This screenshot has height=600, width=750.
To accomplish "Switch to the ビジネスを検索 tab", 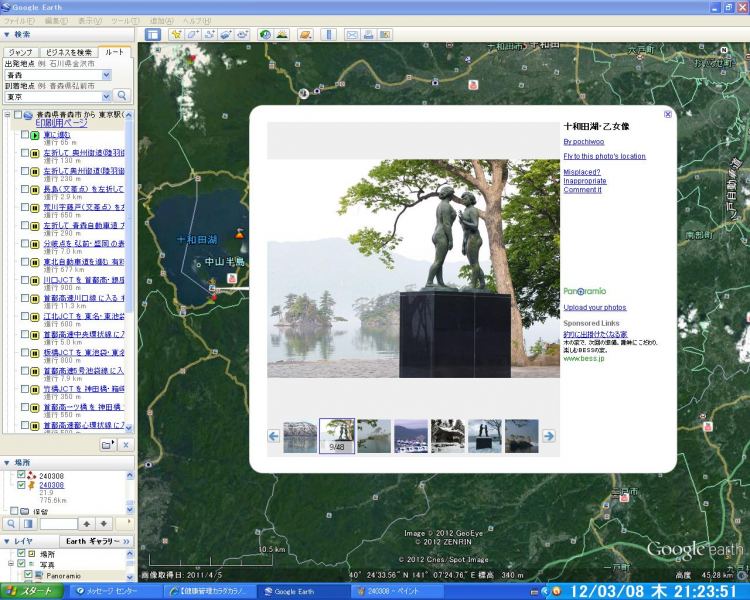I will (68, 52).
